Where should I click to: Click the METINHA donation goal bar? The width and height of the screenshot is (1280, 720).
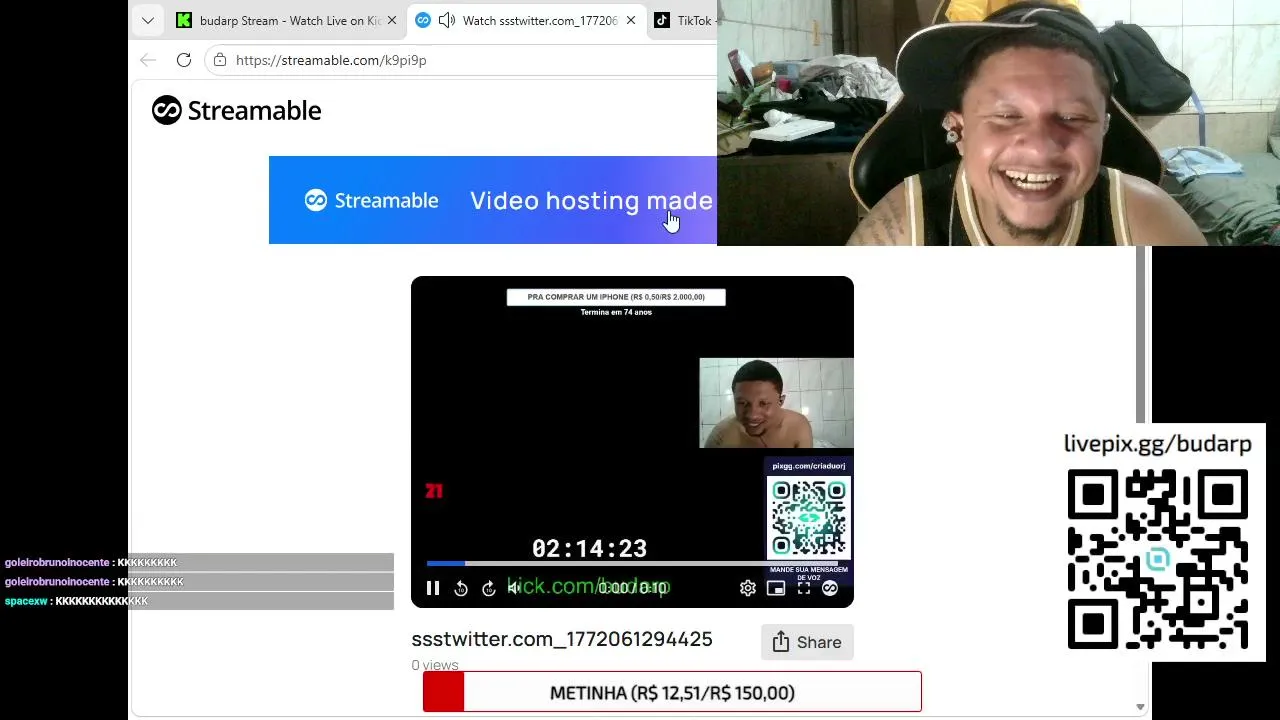(672, 692)
